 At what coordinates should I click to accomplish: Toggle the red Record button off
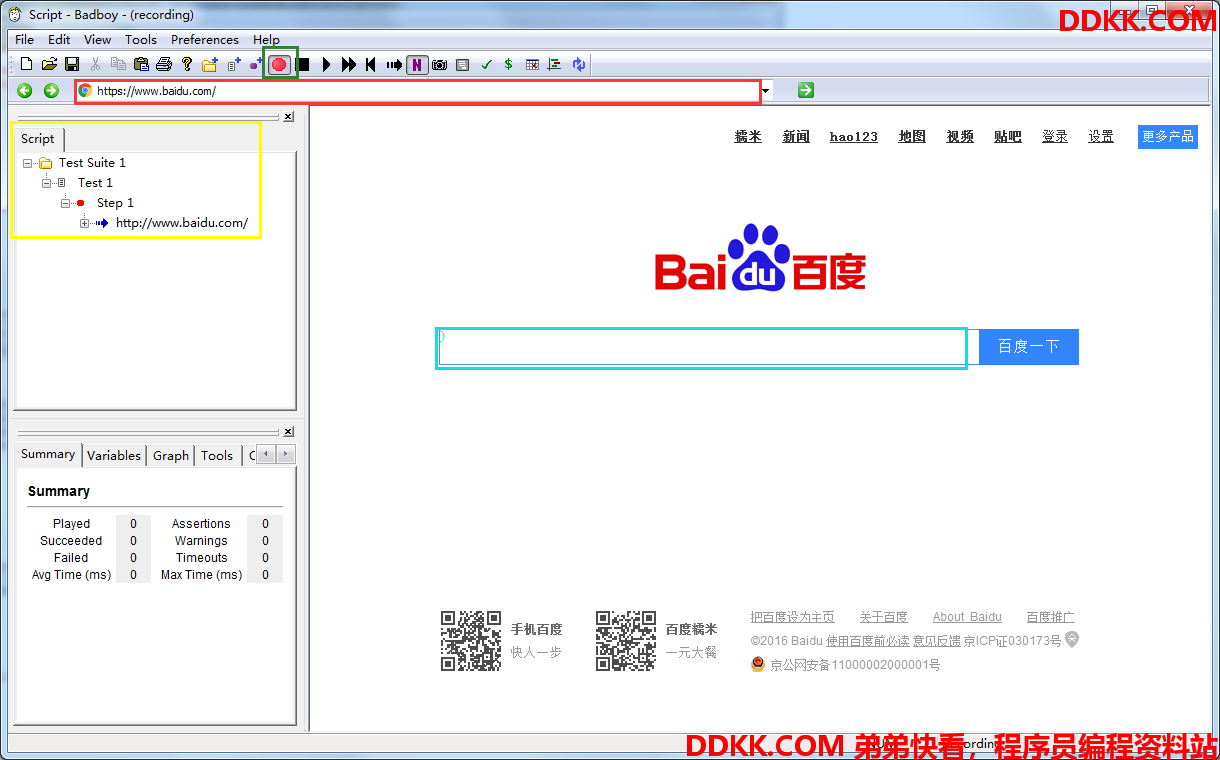coord(279,65)
